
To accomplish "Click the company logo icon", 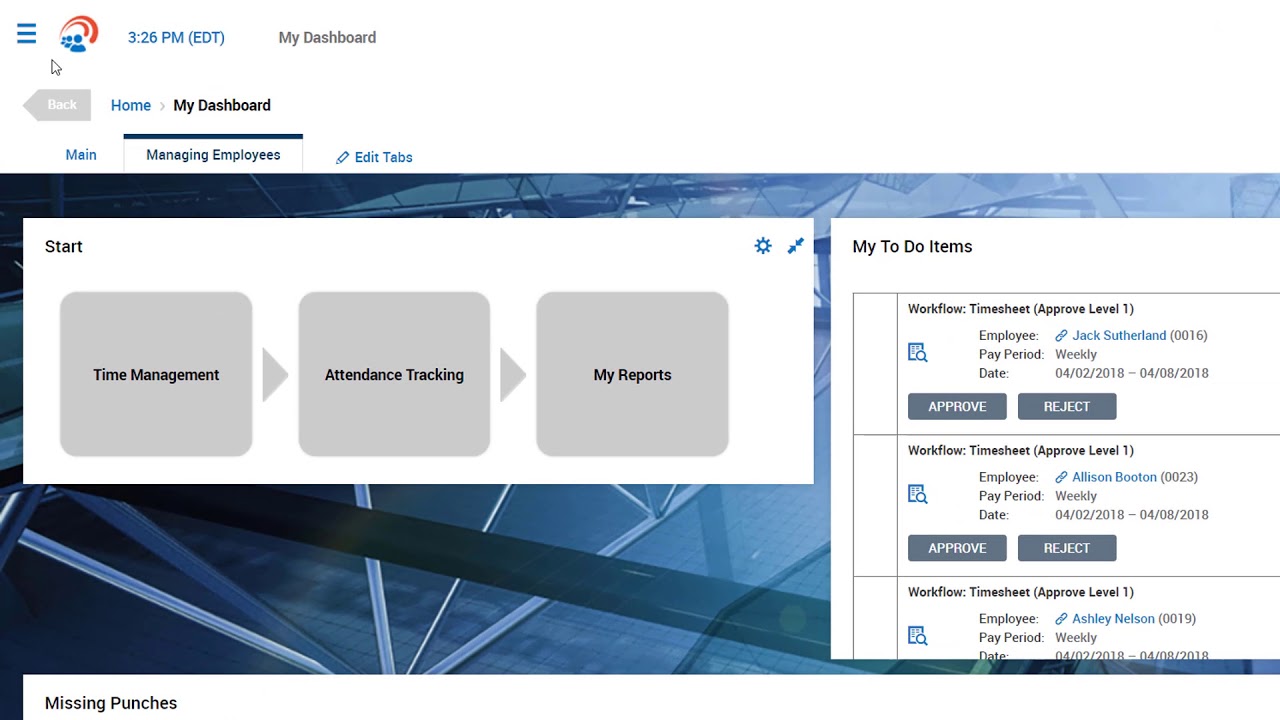I will tap(78, 34).
